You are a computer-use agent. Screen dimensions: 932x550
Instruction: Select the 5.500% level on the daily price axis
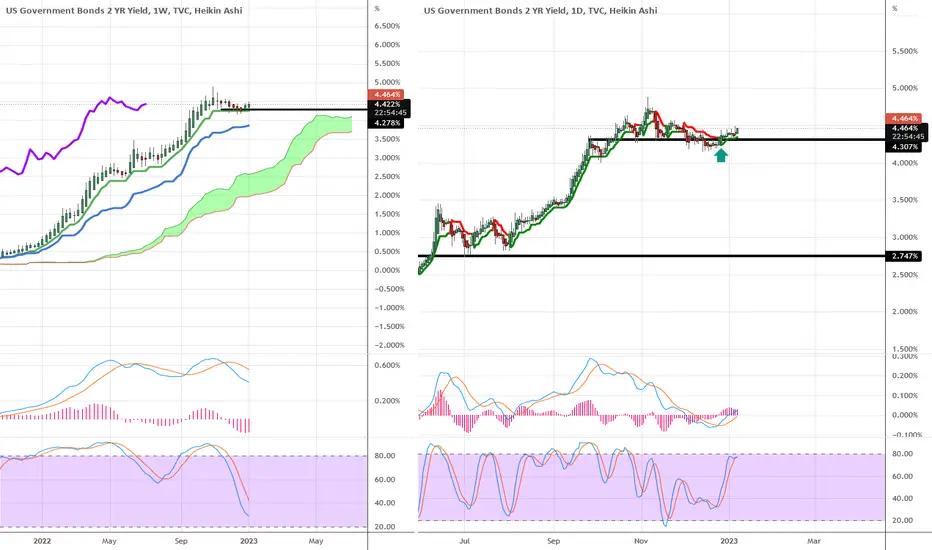[905, 51]
